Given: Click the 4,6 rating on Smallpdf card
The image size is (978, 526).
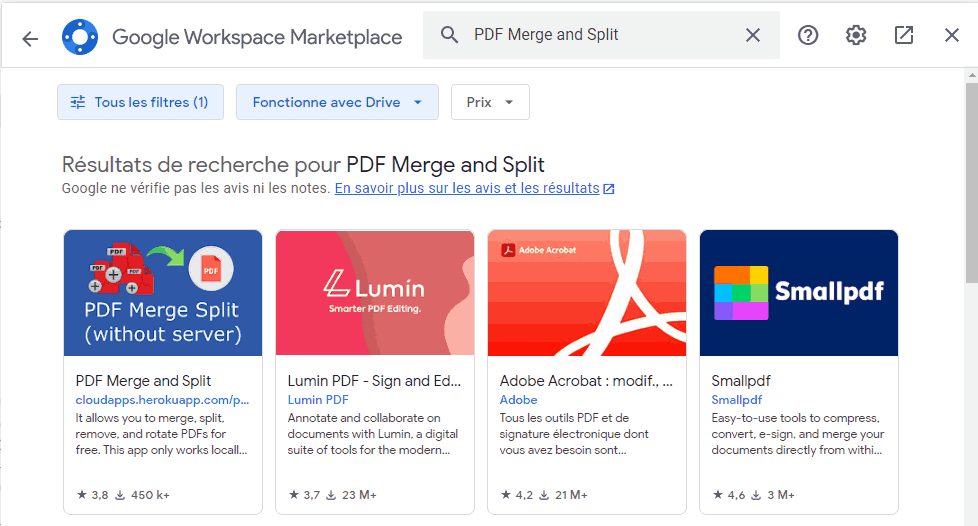Looking at the screenshot, I should tap(729, 495).
